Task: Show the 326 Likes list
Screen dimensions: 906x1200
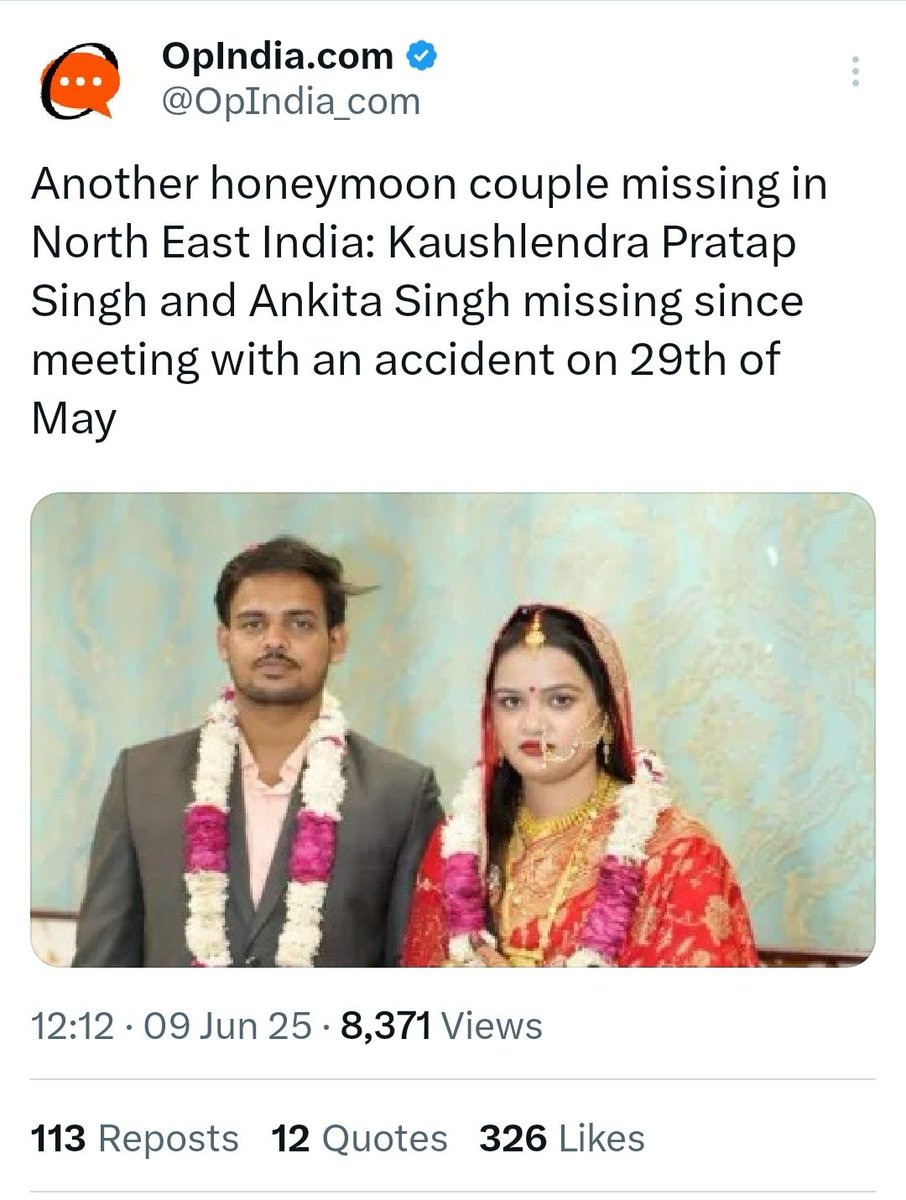Action: (562, 1139)
